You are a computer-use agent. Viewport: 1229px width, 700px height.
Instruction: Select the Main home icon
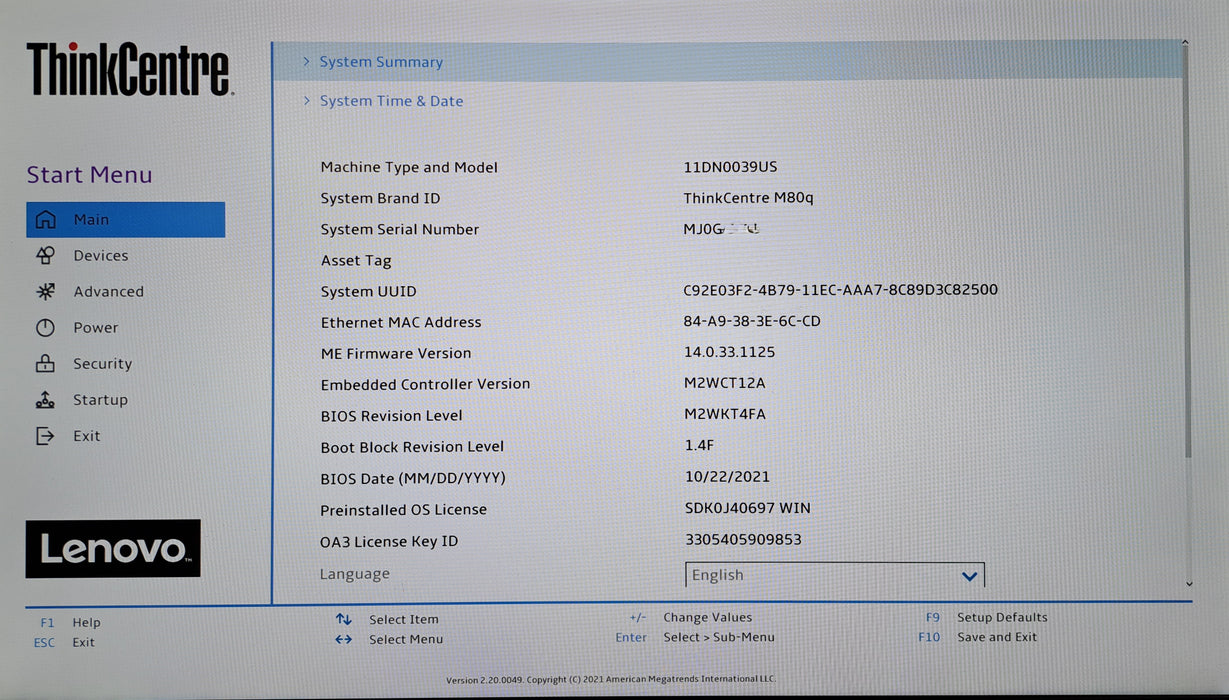point(45,220)
